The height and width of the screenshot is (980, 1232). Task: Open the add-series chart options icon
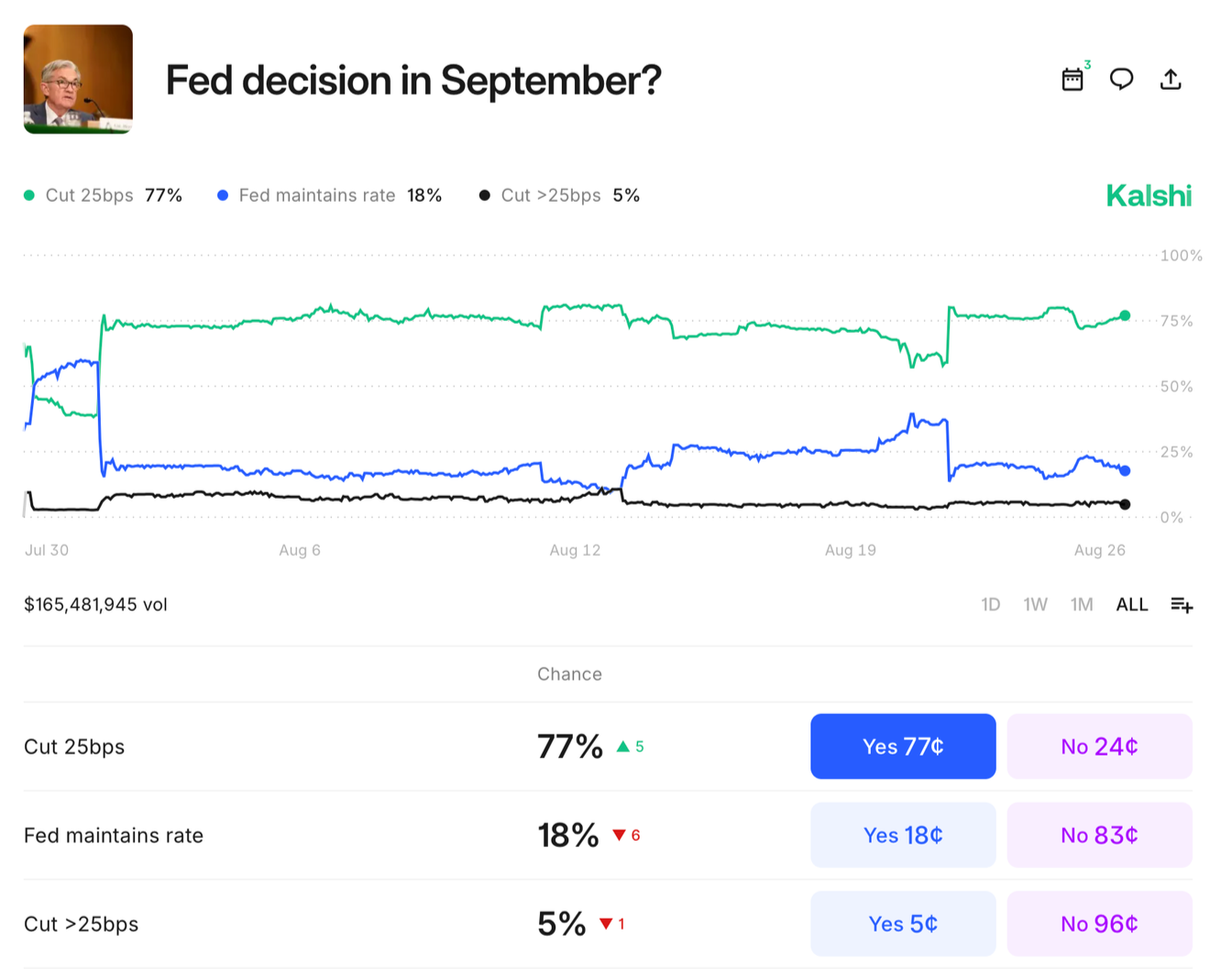[1182, 605]
